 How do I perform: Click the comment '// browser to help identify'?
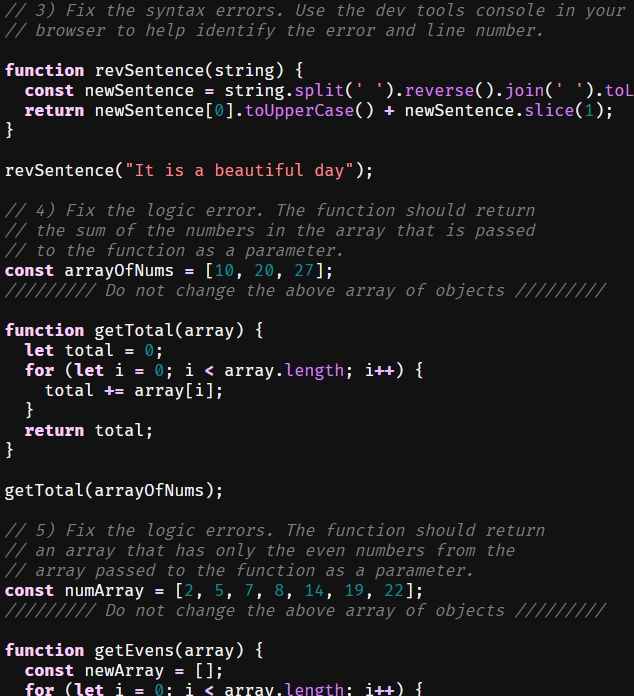tap(274, 31)
